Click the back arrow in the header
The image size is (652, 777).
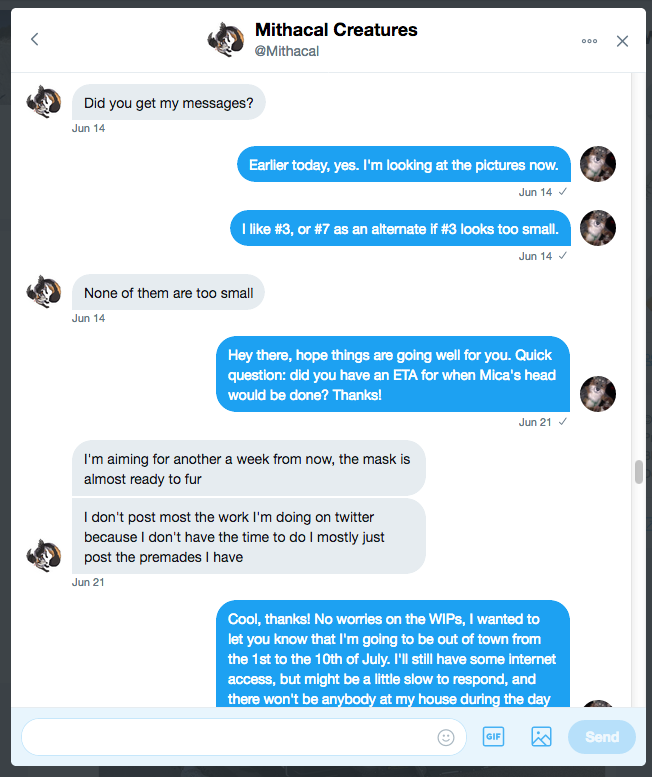[34, 40]
